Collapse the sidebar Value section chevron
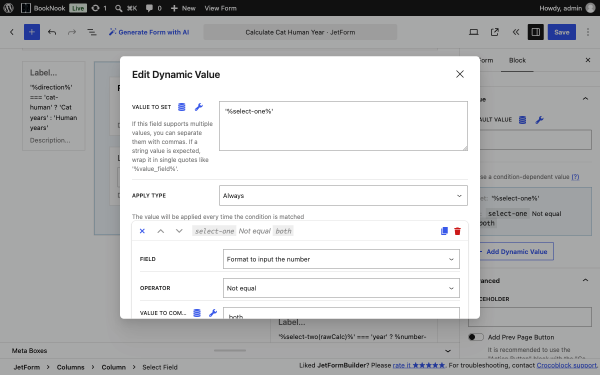This screenshot has width=600, height=375. pos(585,99)
